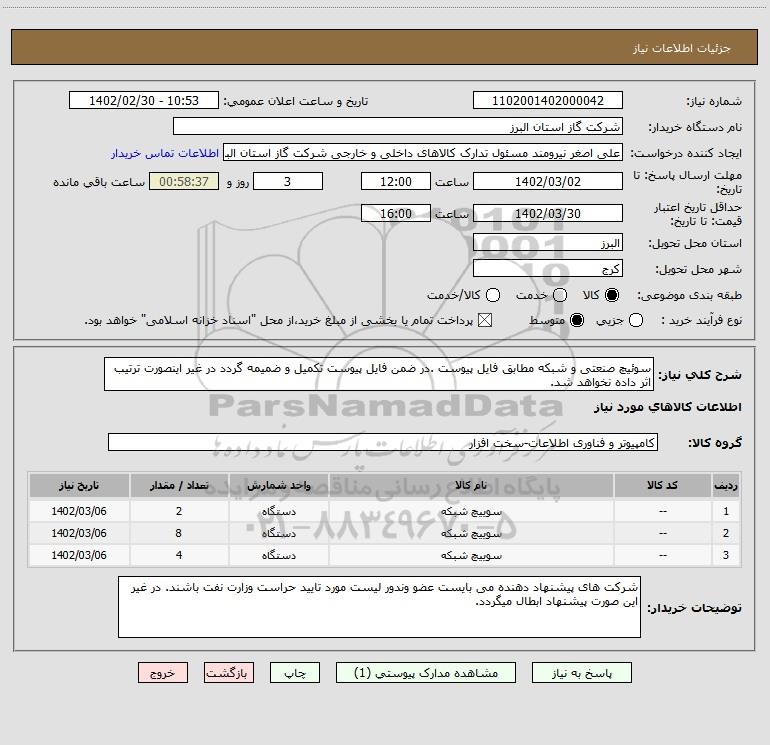
Task: Toggle the اسناد خزانه اسلامی payment checkbox
Action: pos(485,320)
